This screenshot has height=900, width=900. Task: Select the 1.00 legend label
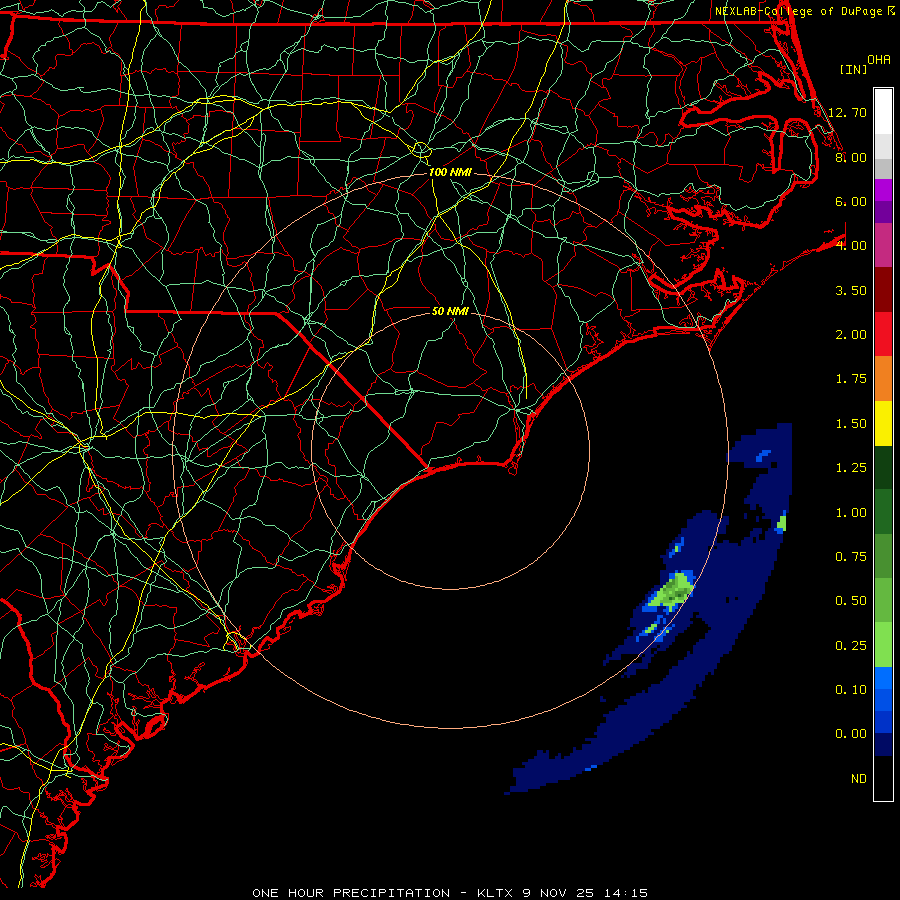pos(851,513)
